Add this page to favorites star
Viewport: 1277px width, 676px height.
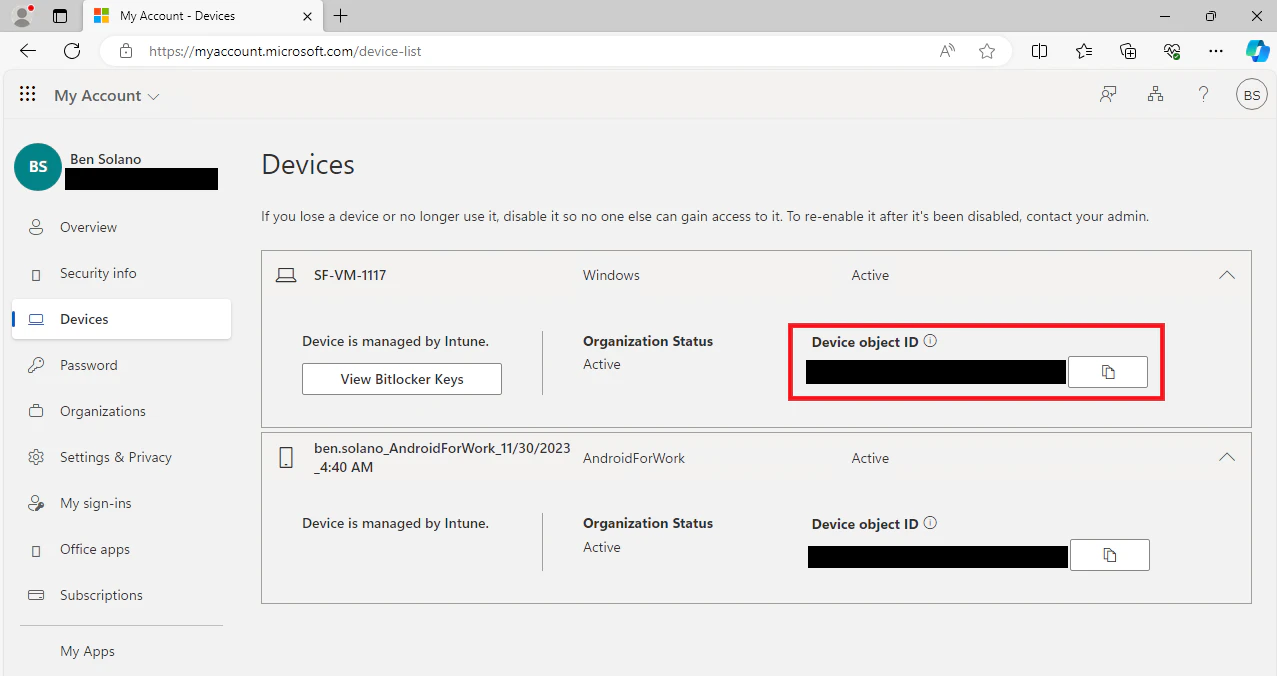coord(987,51)
